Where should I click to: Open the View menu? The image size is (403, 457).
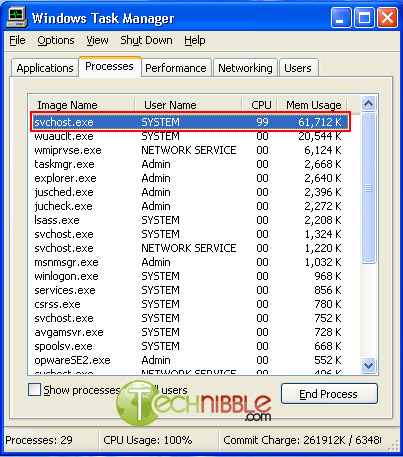point(97,40)
